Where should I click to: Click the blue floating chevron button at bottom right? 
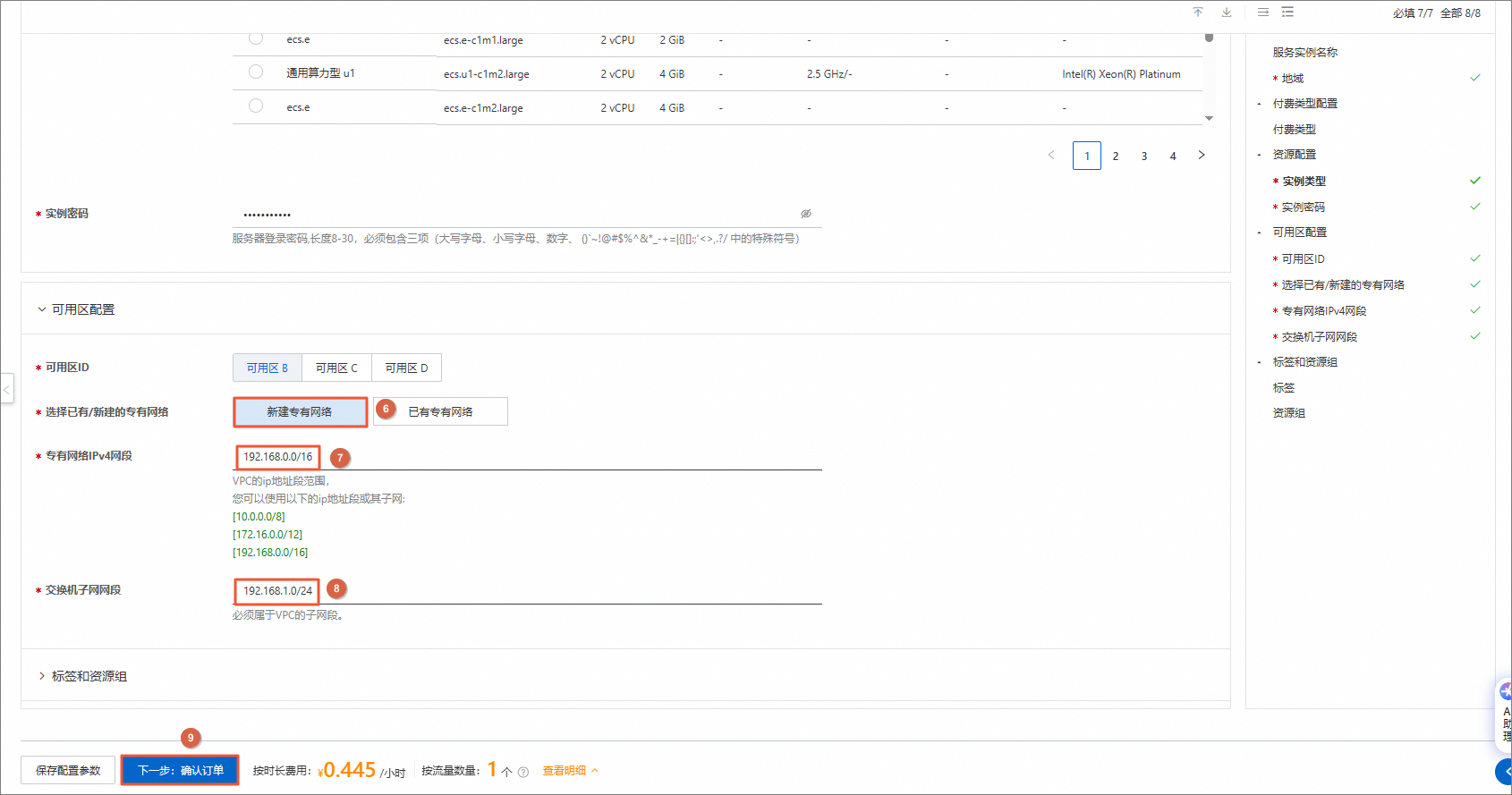tap(1504, 771)
